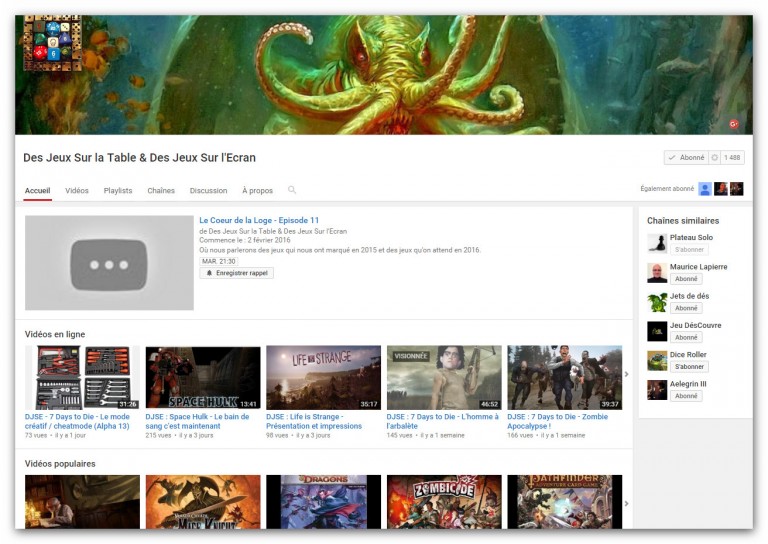This screenshot has width=768, height=544.
Task: Go to the Chaînes tab
Action: (x=161, y=190)
